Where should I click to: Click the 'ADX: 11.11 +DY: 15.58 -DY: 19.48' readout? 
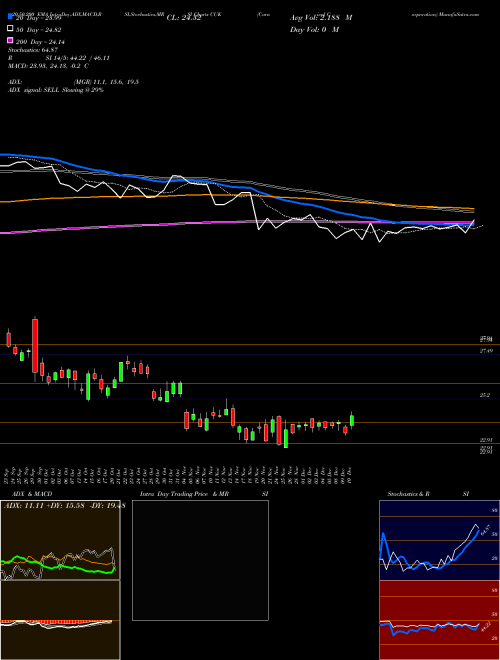click(64, 506)
